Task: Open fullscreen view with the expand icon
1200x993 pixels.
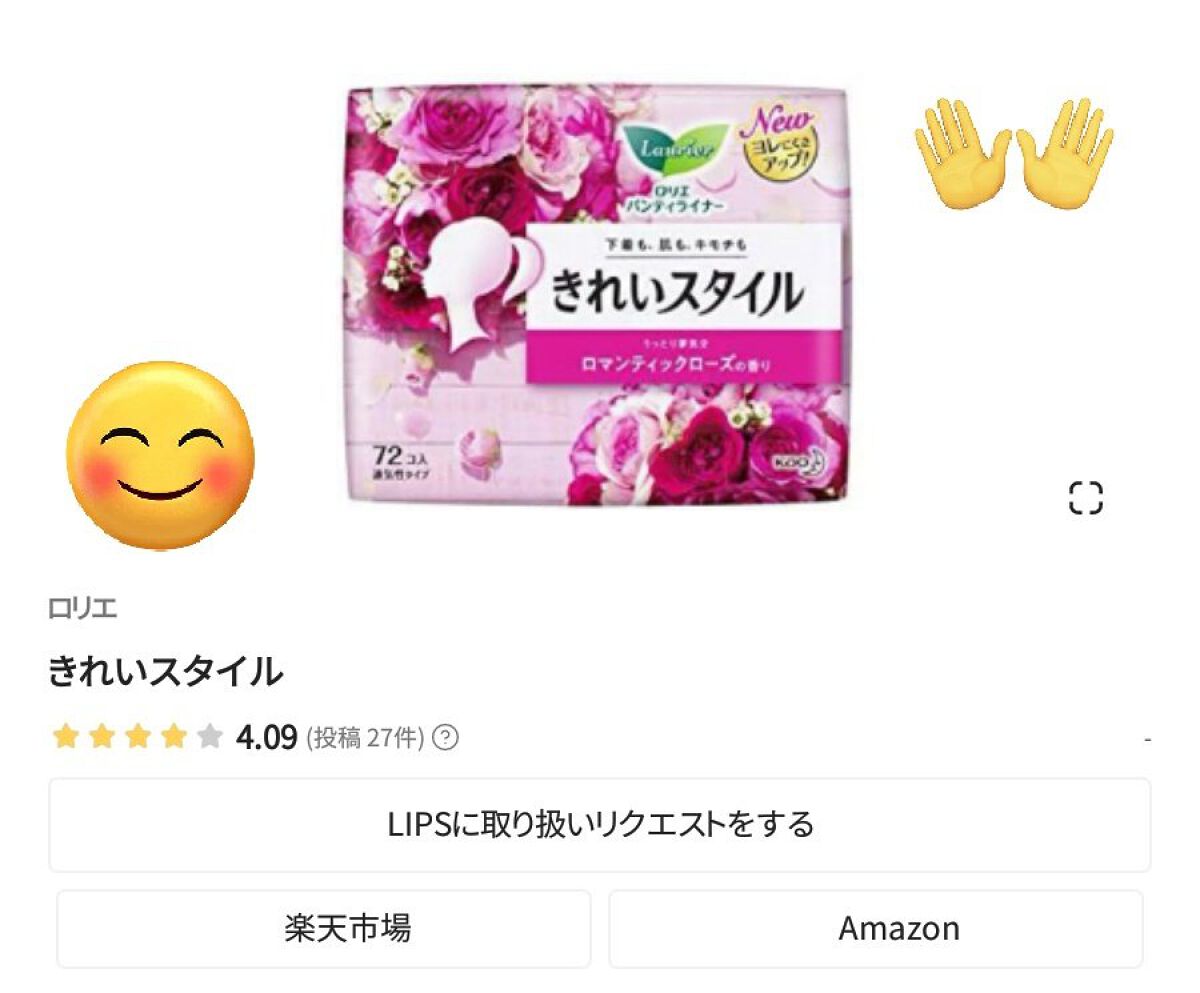Action: pos(1085,497)
